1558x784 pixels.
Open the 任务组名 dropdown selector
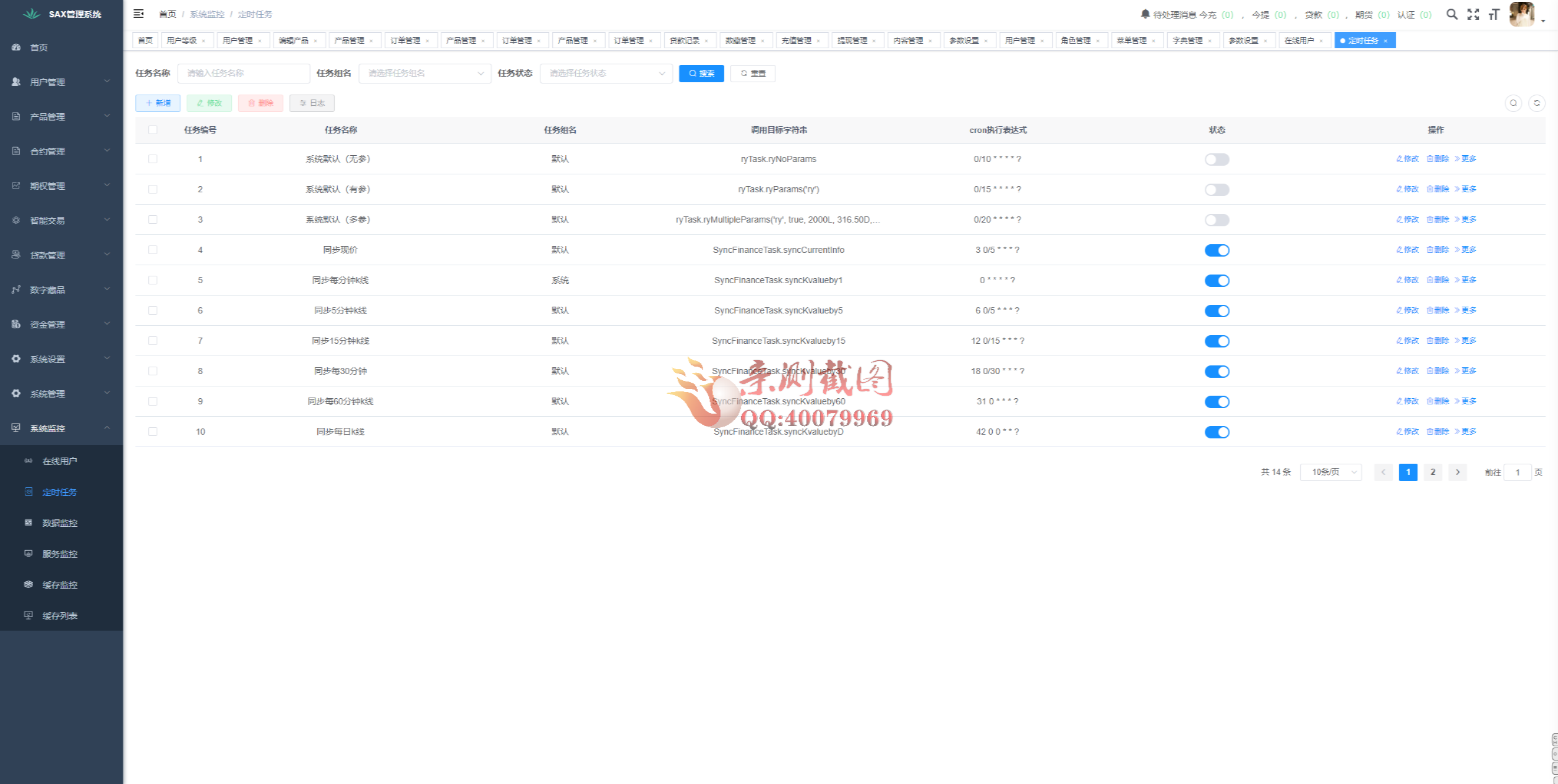coord(425,73)
